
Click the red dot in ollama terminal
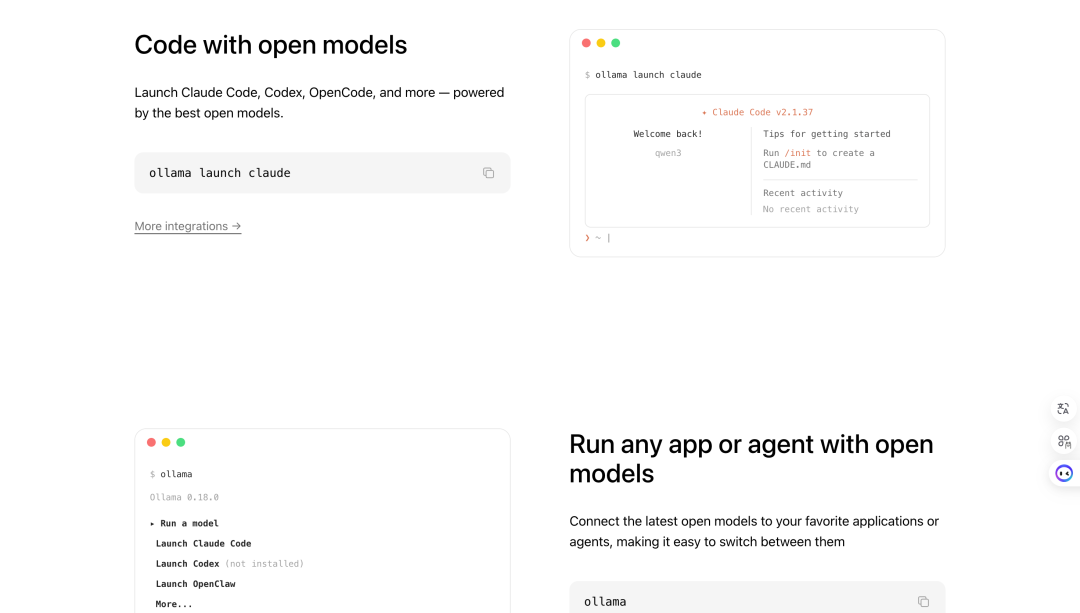pyautogui.click(x=152, y=442)
